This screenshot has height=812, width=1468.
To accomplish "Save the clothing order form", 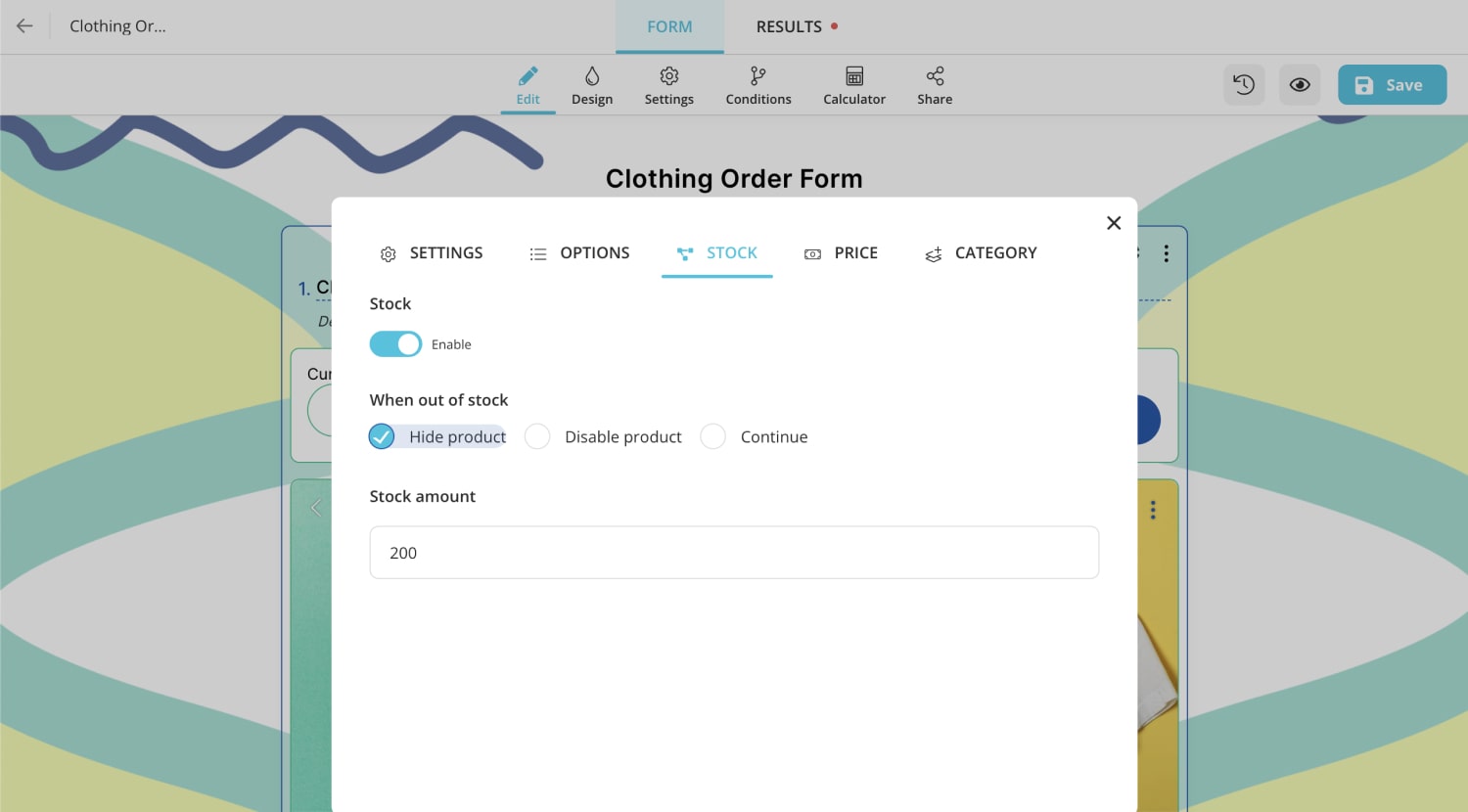I will pyautogui.click(x=1392, y=84).
